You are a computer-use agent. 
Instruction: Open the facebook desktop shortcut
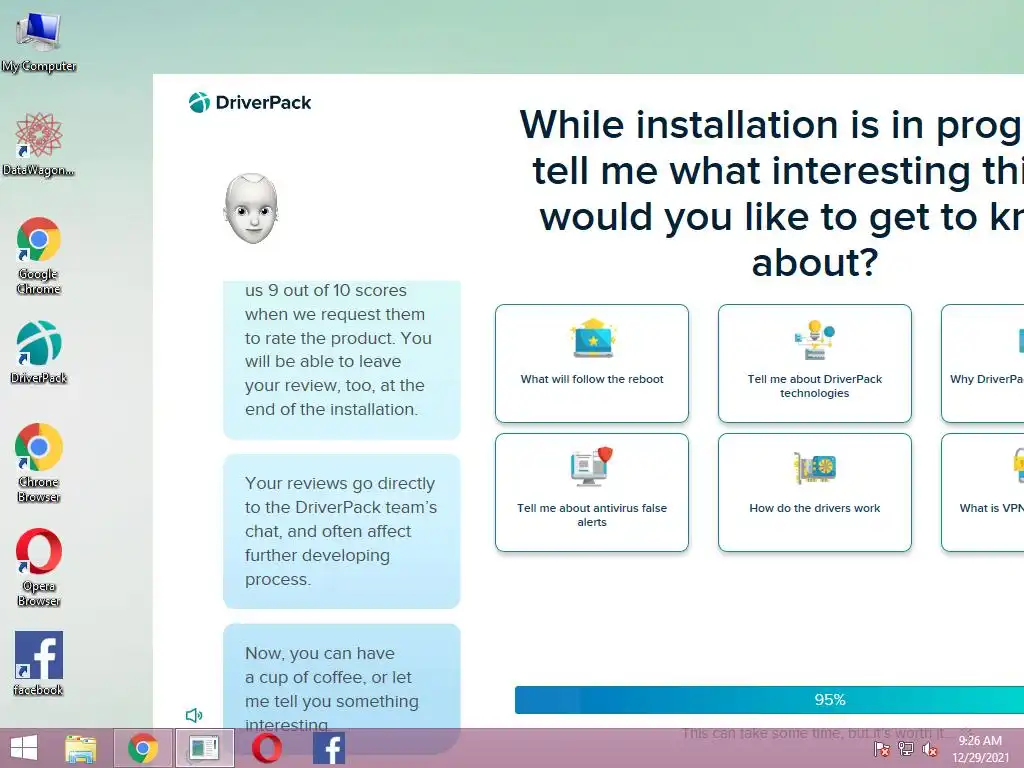click(x=39, y=664)
